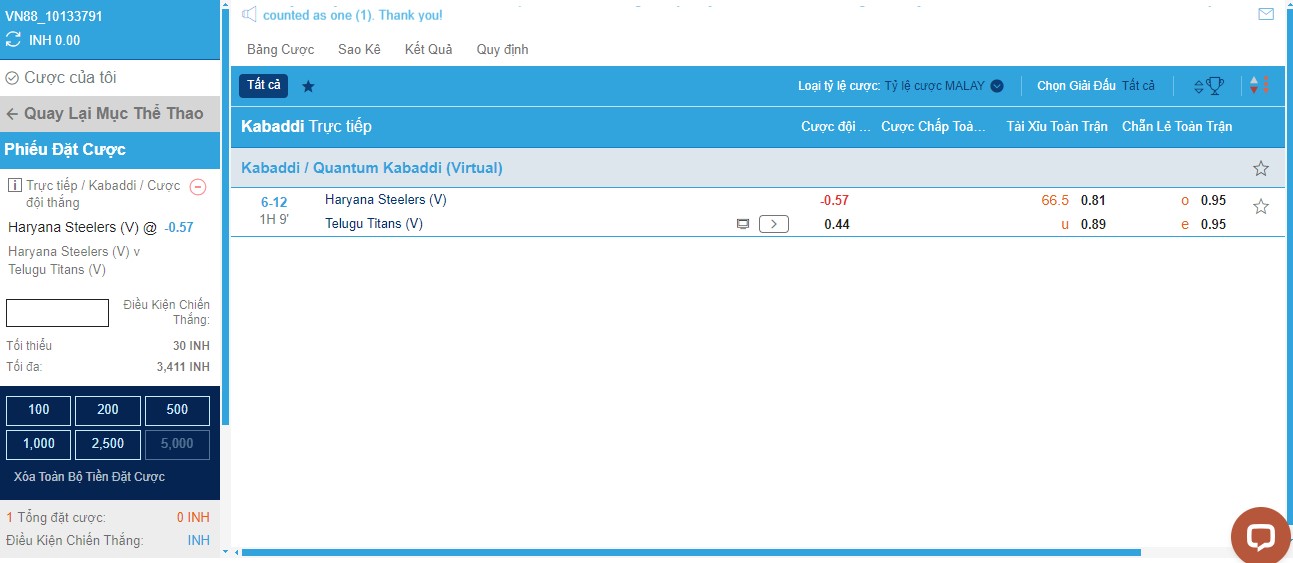The width and height of the screenshot is (1293, 563).
Task: Click the Haryana Steelers (V) team name
Action: coord(386,200)
